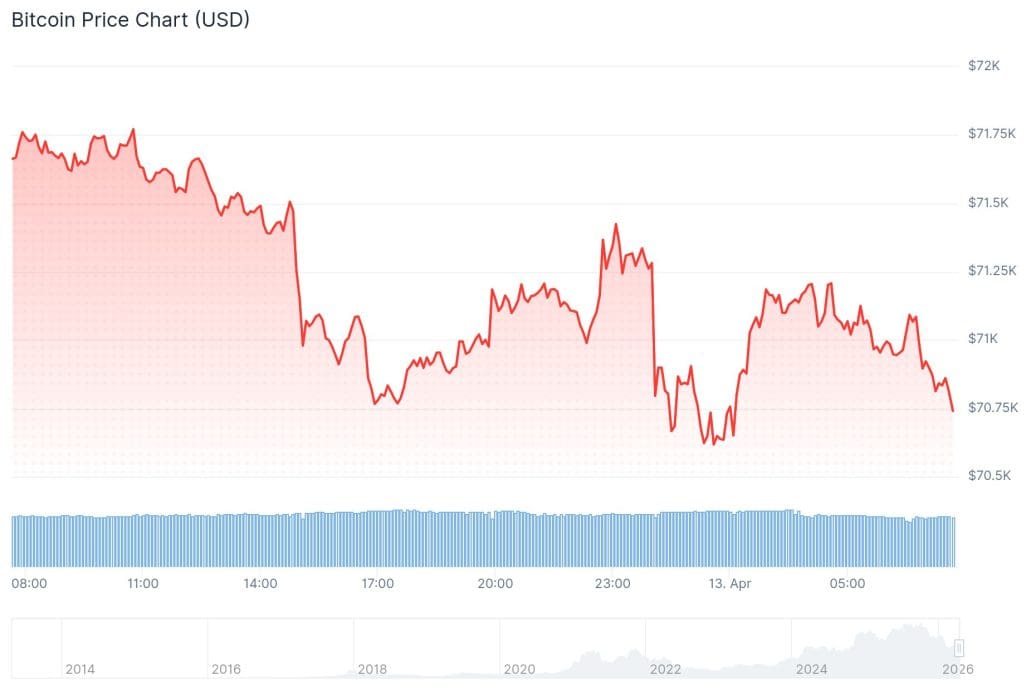Click 2022 on the historical overview strip

(x=665, y=668)
